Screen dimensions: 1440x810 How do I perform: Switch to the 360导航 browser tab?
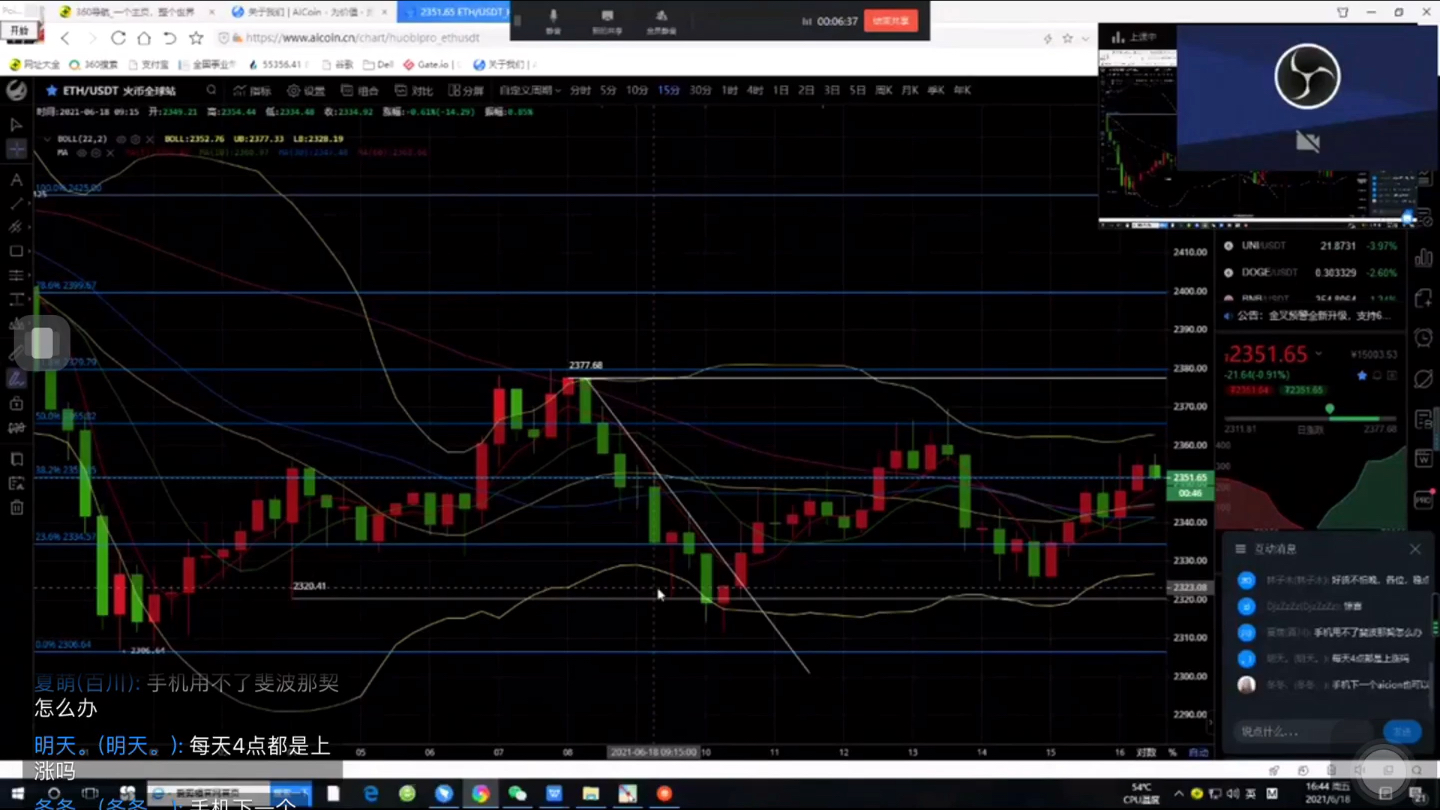pyautogui.click(x=135, y=12)
